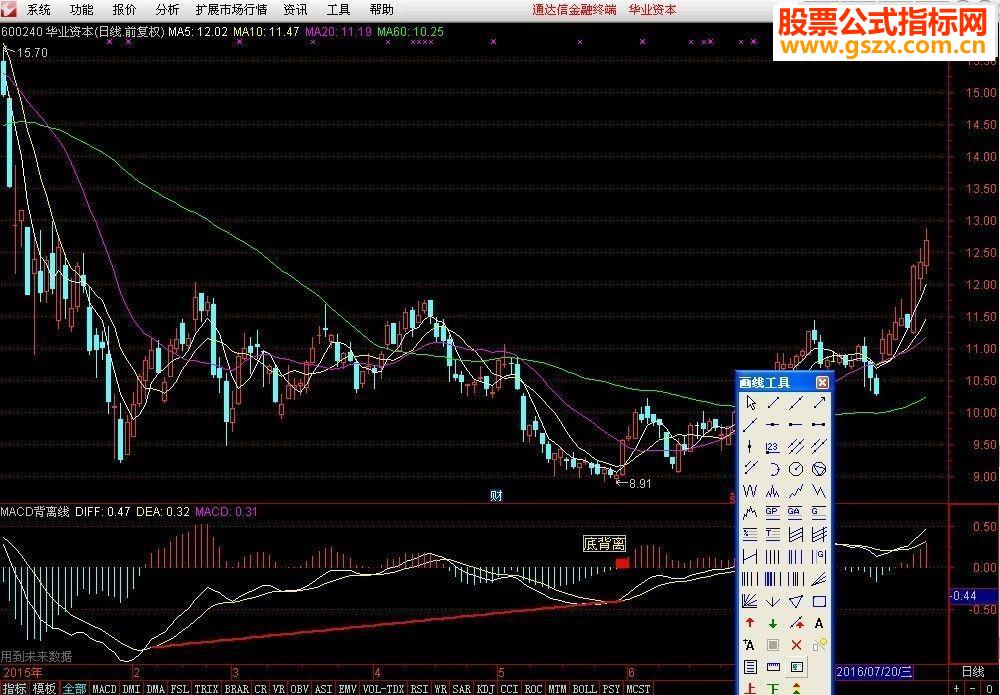Click the highlighted screenshot tool icon
The image size is (1000, 695).
[x=796, y=667]
